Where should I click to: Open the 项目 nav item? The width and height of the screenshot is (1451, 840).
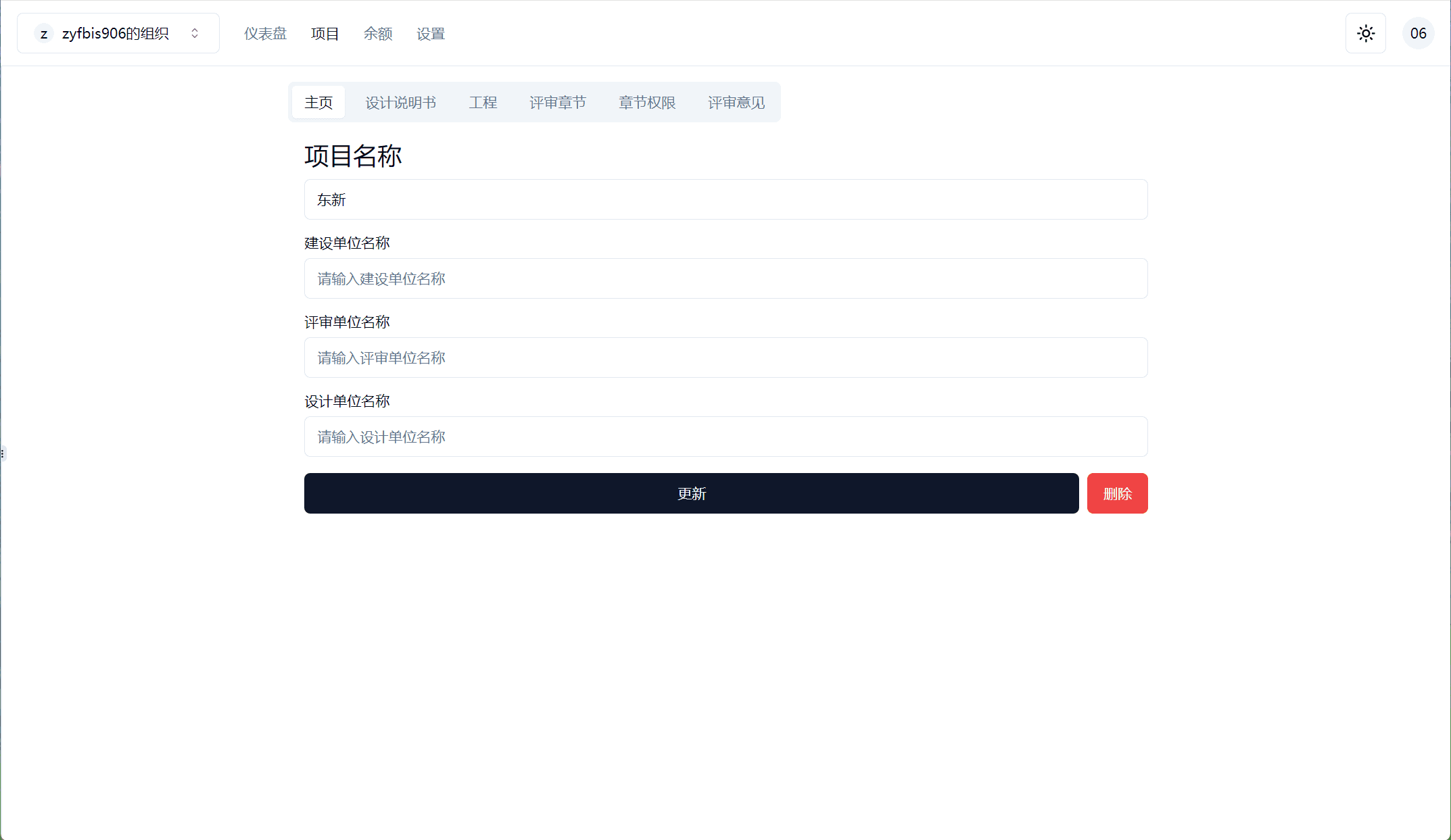pyautogui.click(x=325, y=34)
